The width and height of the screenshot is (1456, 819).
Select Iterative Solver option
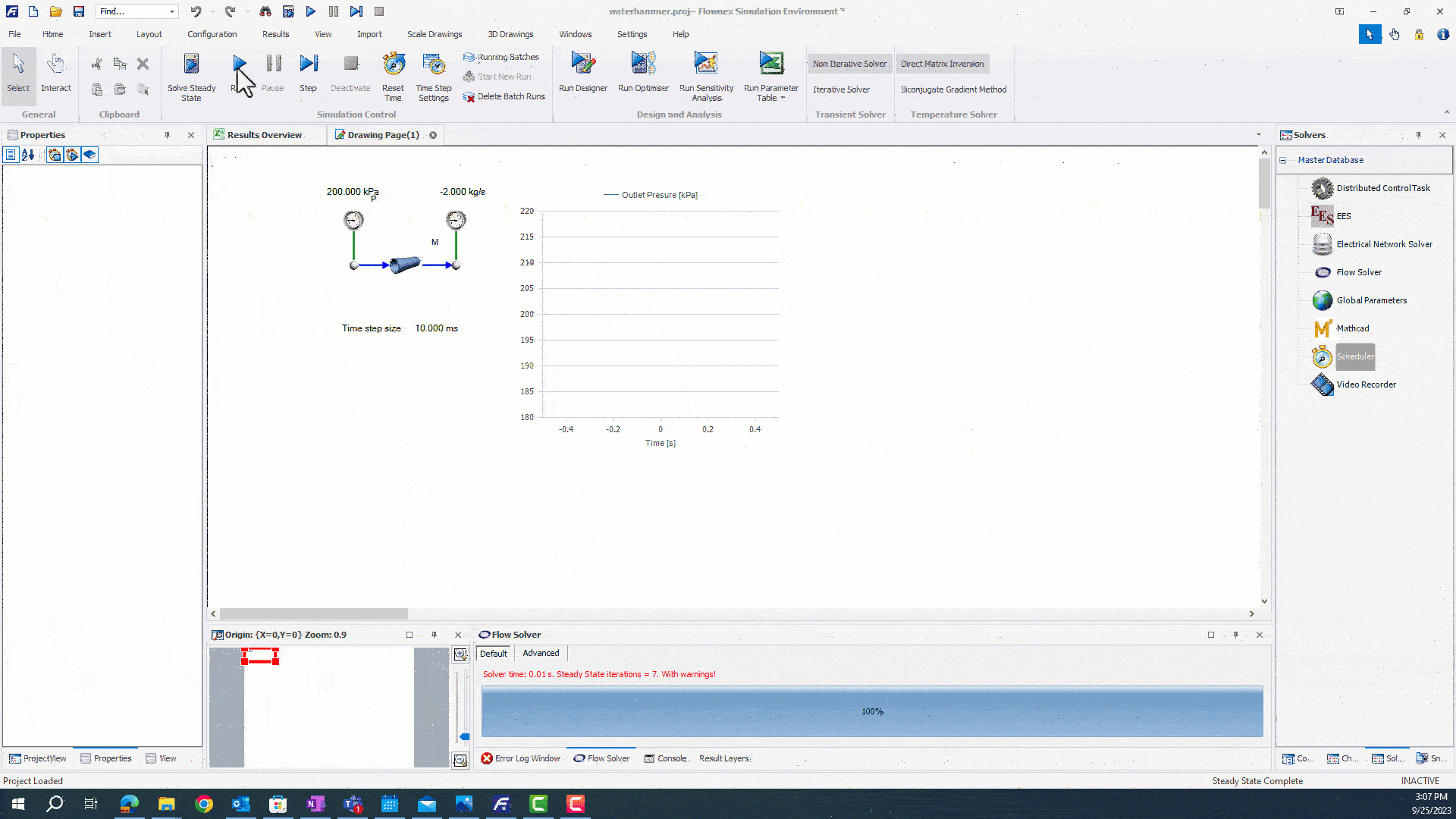tap(841, 89)
